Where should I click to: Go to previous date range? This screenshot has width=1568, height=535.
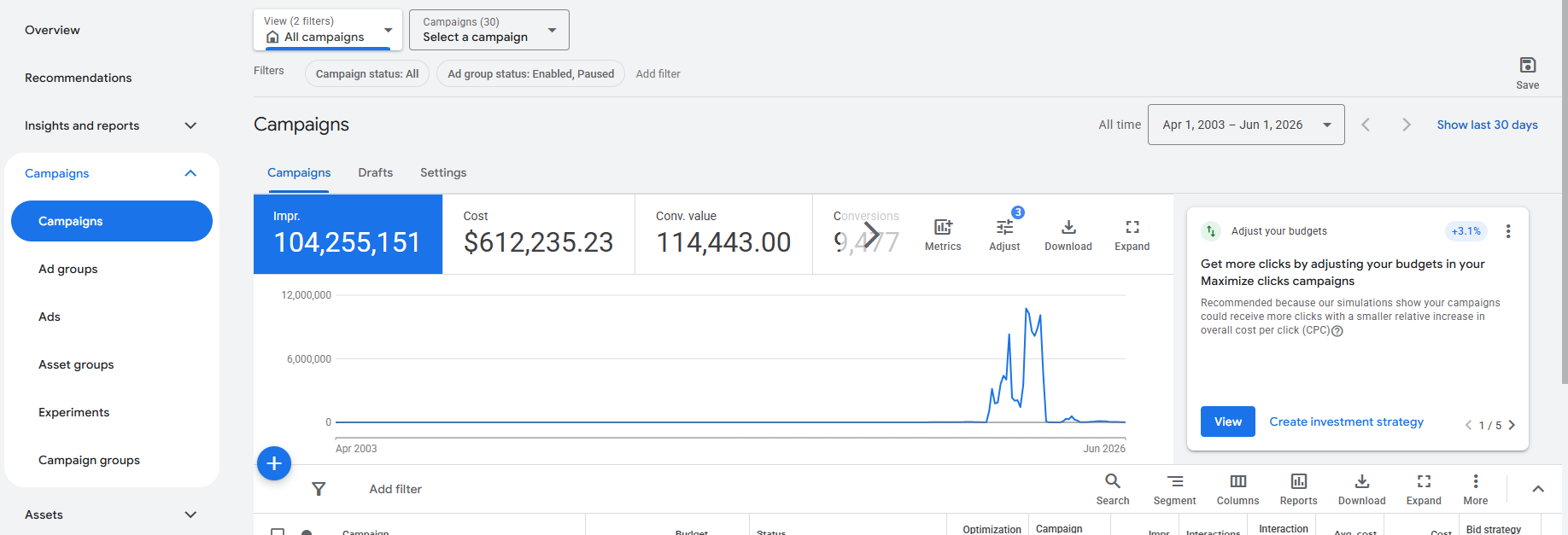pyautogui.click(x=1366, y=125)
